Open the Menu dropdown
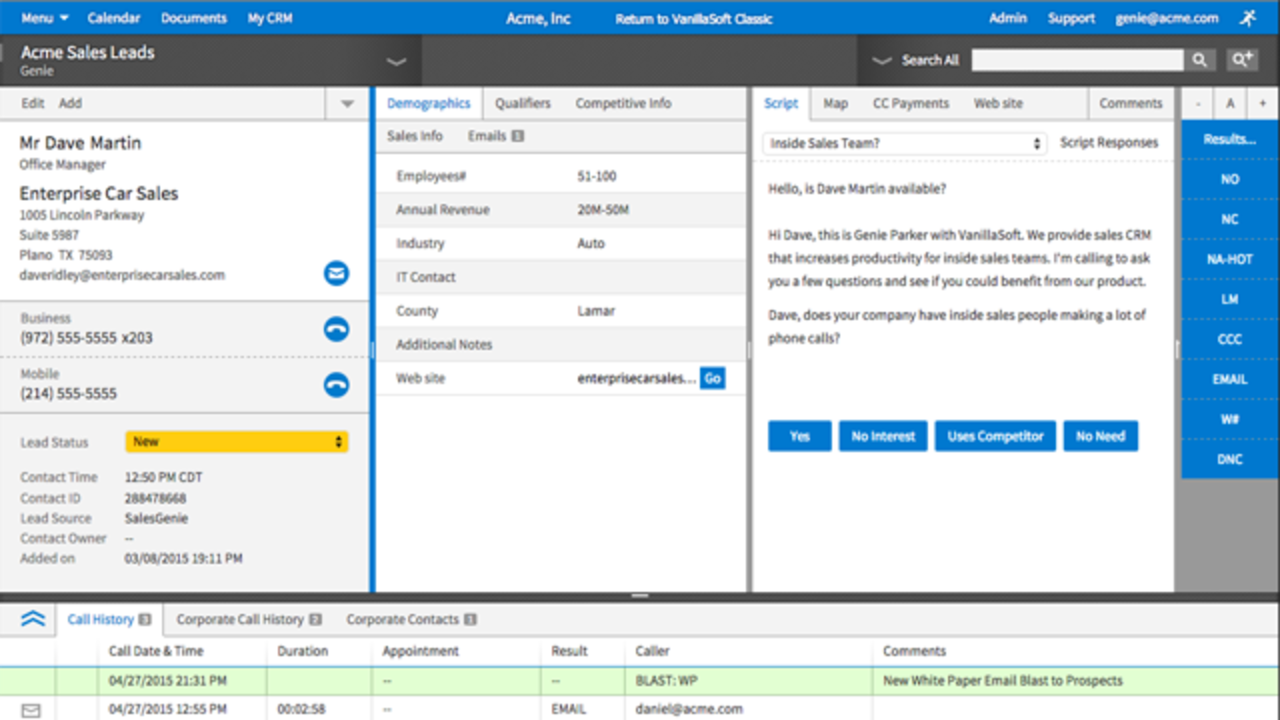 (45, 18)
